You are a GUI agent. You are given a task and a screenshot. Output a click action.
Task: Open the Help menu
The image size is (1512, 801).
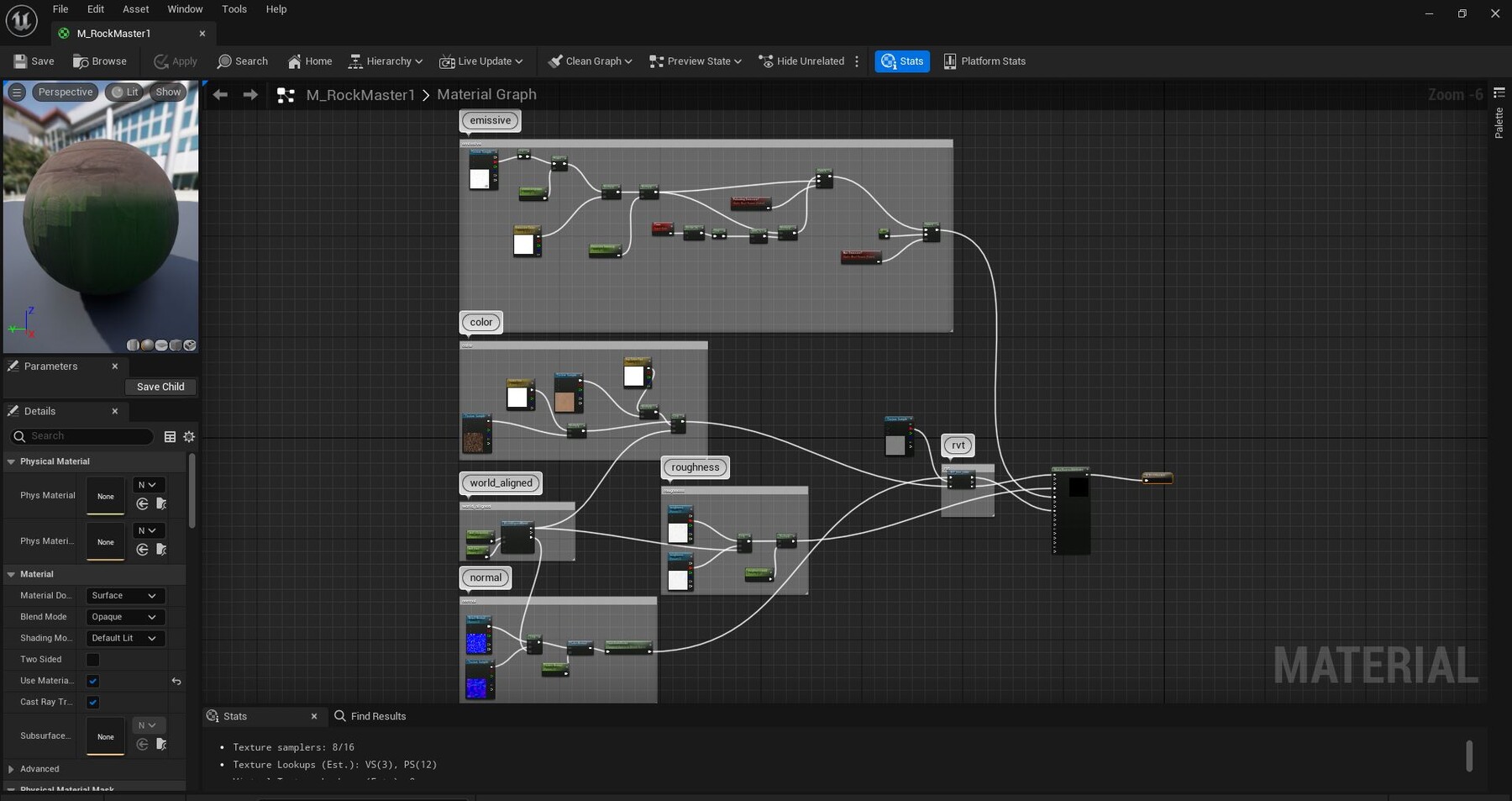click(276, 9)
